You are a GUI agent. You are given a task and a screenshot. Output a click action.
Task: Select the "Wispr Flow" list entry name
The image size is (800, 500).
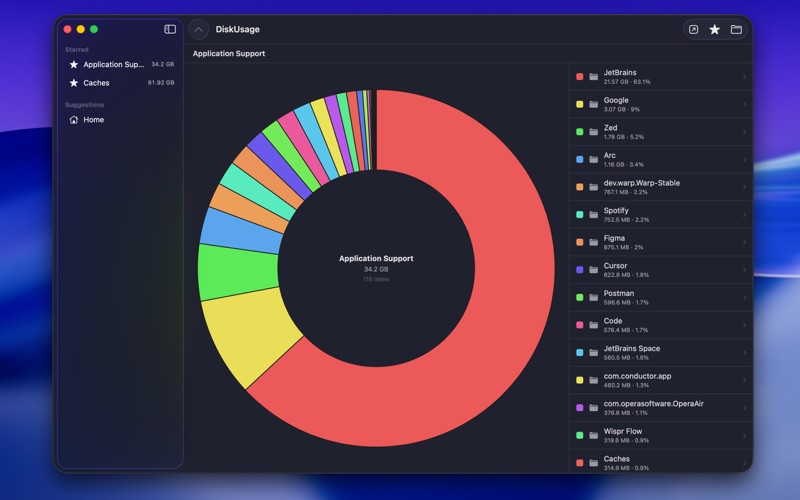pyautogui.click(x=622, y=431)
